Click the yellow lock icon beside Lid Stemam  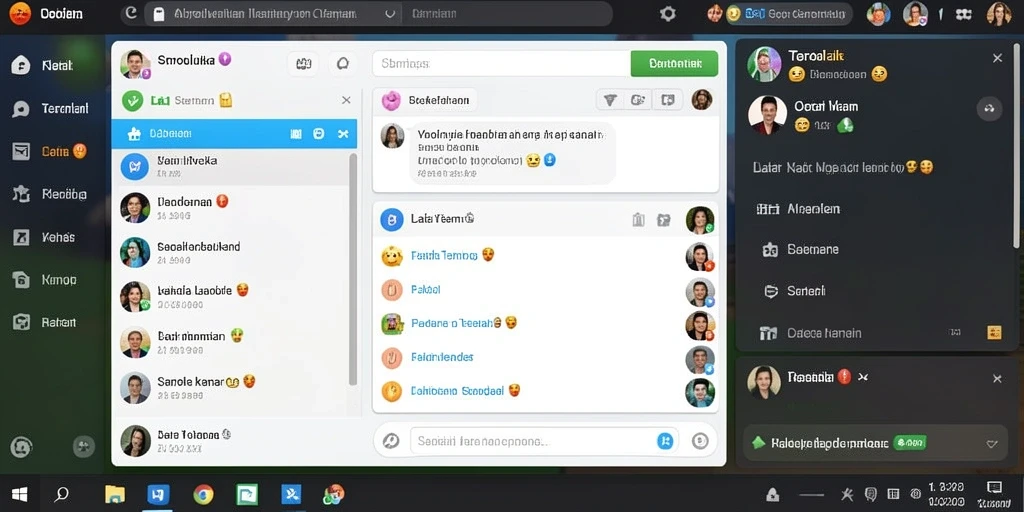click(226, 100)
